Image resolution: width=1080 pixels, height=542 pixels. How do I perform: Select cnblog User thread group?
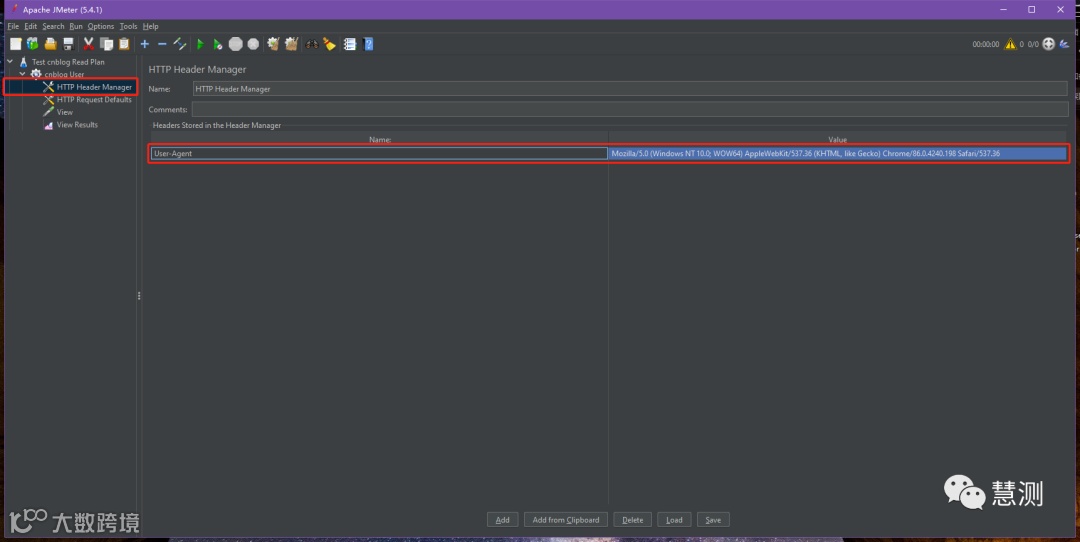tap(64, 74)
